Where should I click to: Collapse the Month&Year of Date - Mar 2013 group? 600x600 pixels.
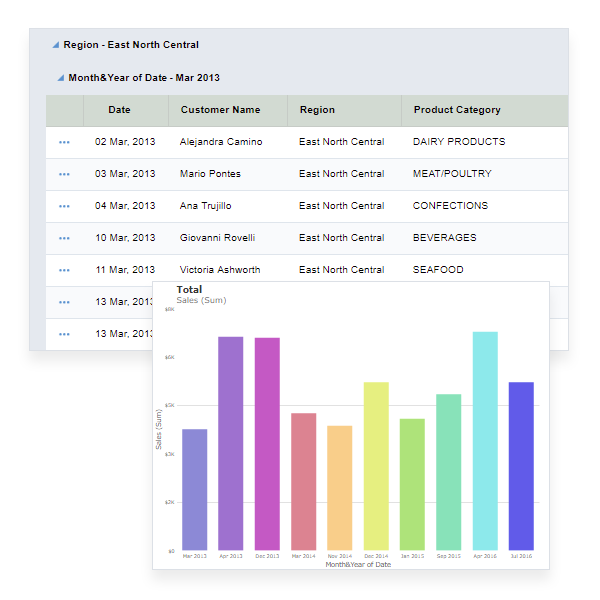tap(61, 78)
